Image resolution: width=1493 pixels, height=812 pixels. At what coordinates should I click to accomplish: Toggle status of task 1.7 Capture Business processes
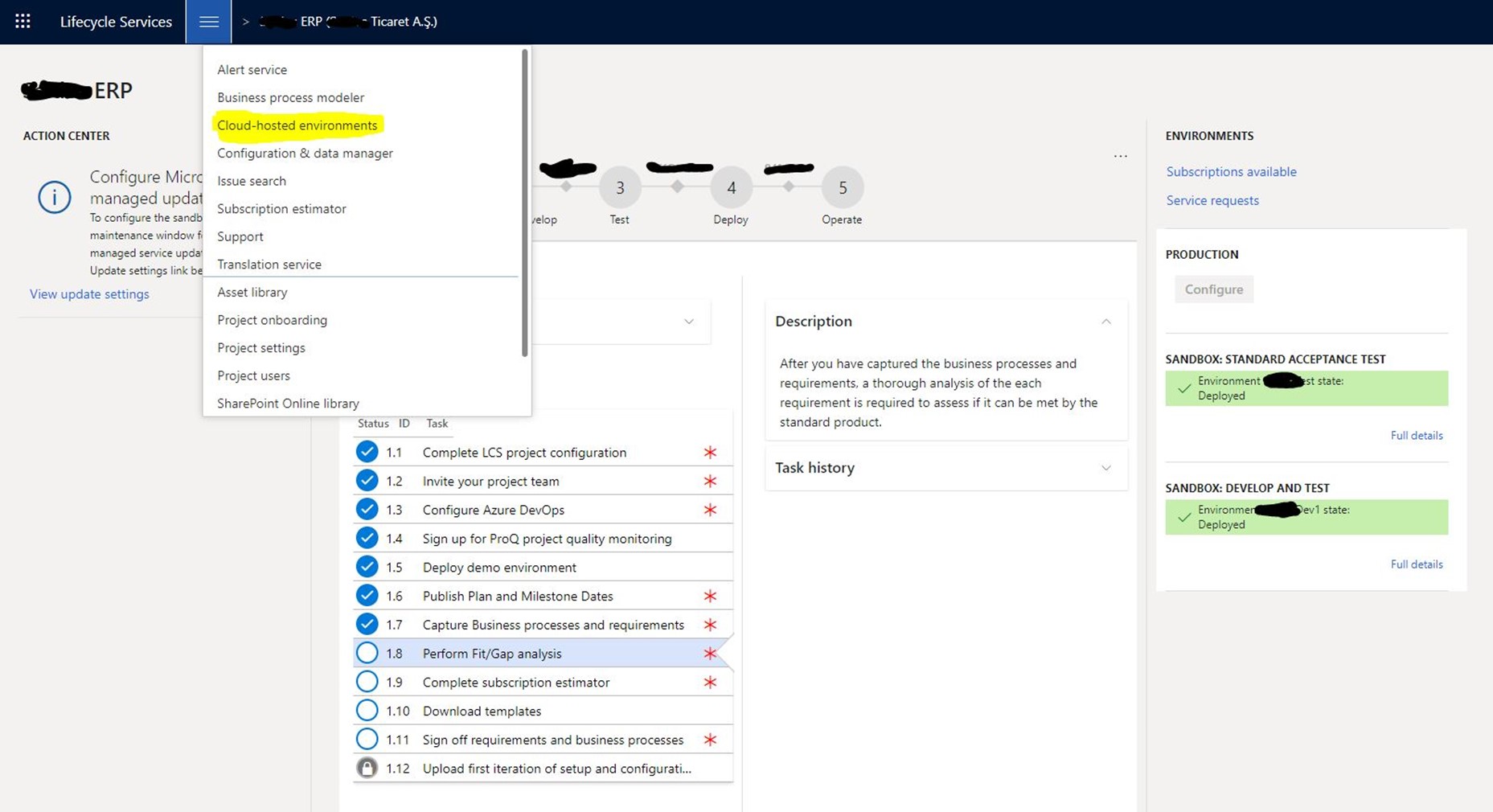[367, 625]
